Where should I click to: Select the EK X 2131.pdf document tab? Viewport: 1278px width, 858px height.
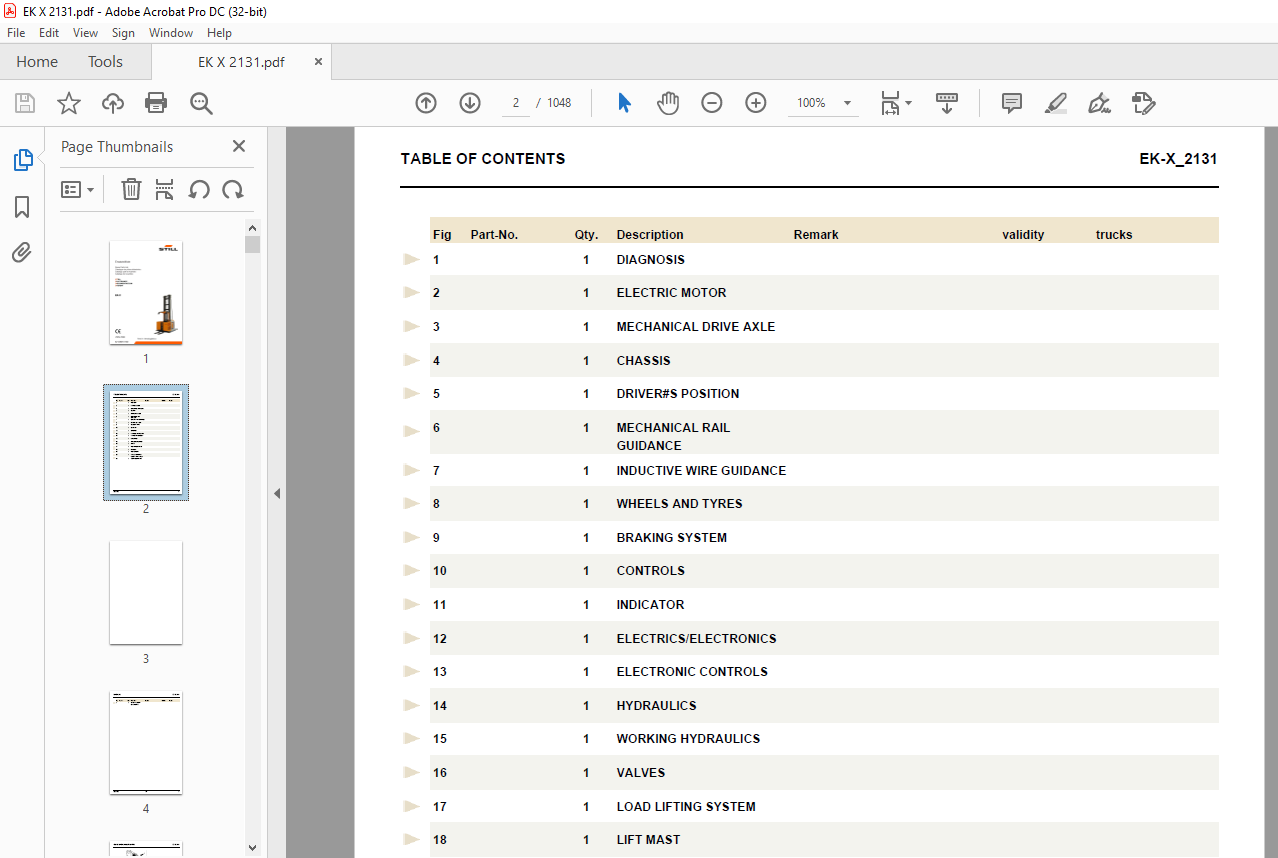(x=241, y=62)
